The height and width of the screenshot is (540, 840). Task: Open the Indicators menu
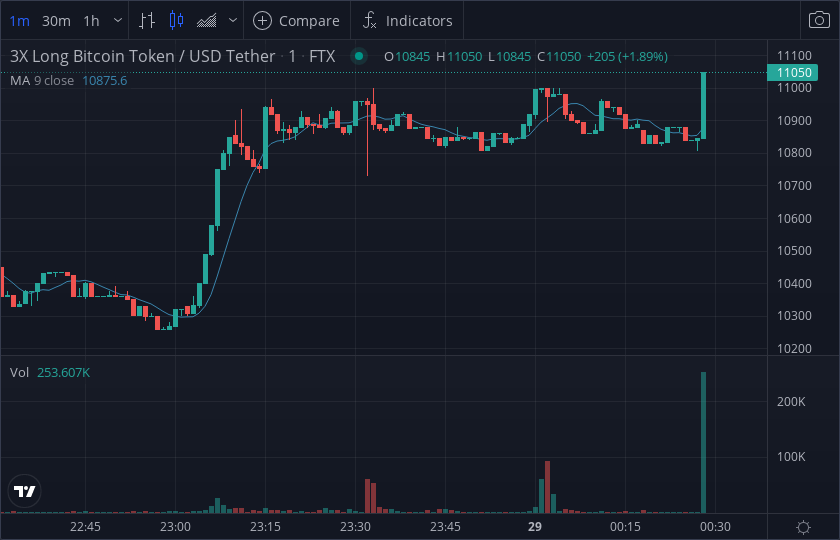pyautogui.click(x=408, y=21)
